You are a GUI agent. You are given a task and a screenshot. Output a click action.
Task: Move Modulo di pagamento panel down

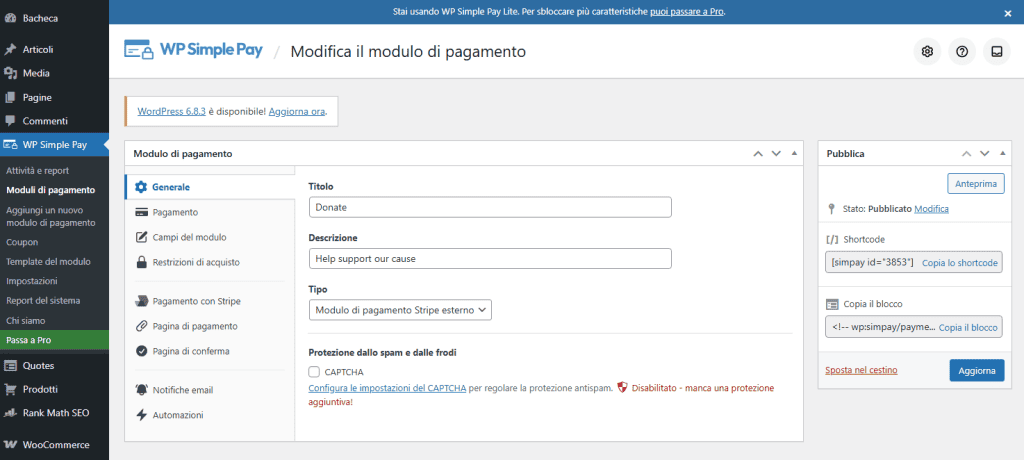776,154
